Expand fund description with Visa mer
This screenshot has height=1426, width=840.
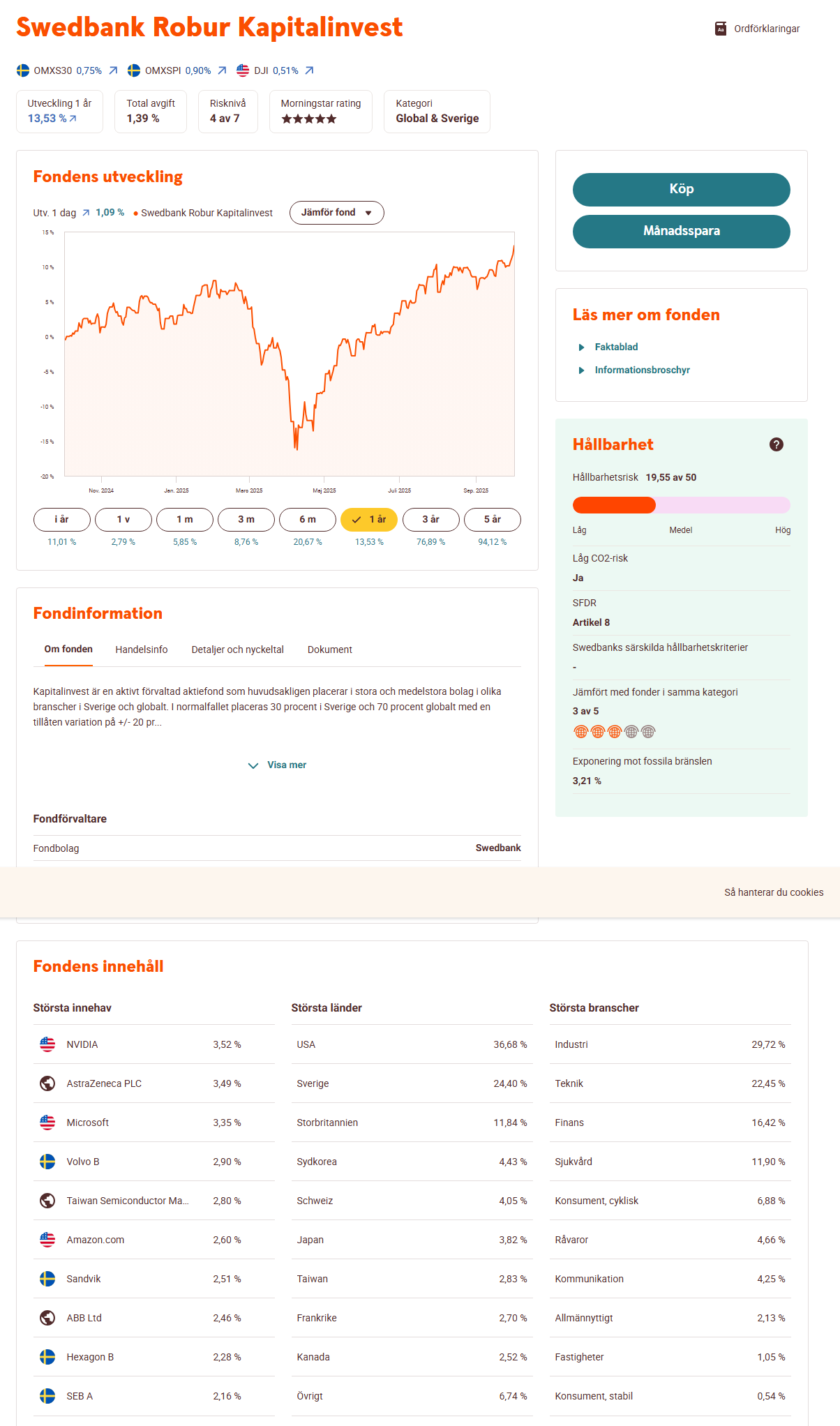278,765
